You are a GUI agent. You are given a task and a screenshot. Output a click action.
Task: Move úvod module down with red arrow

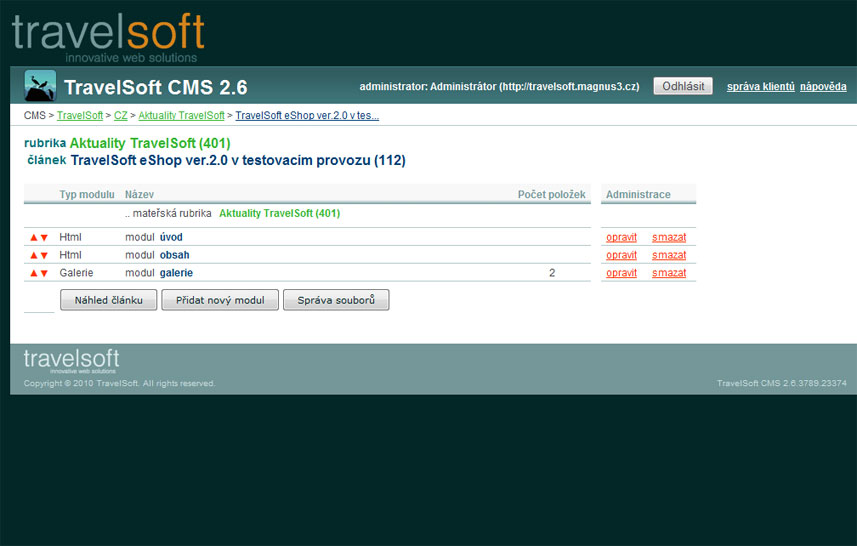(44, 238)
